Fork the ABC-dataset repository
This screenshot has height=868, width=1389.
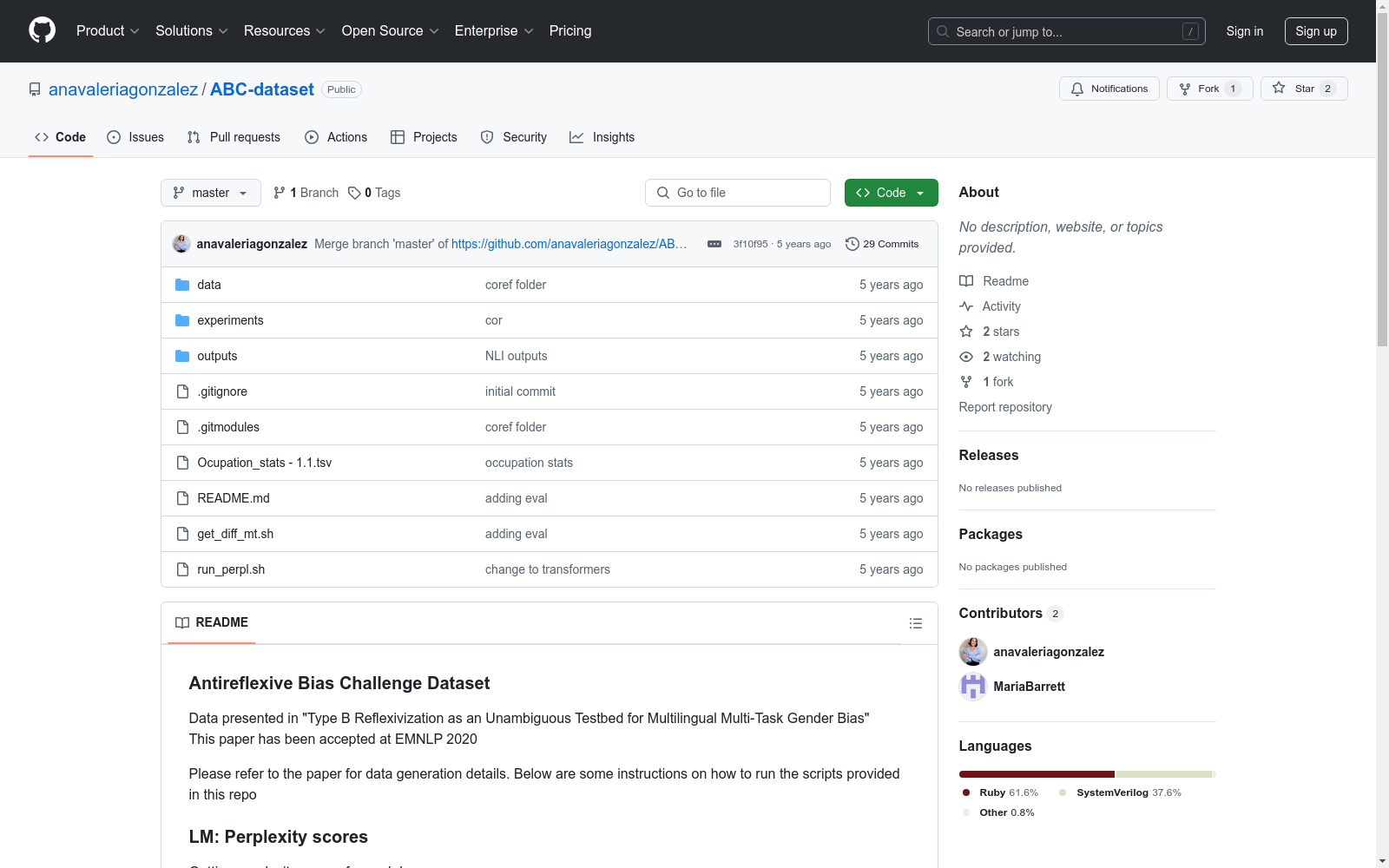(x=1209, y=89)
